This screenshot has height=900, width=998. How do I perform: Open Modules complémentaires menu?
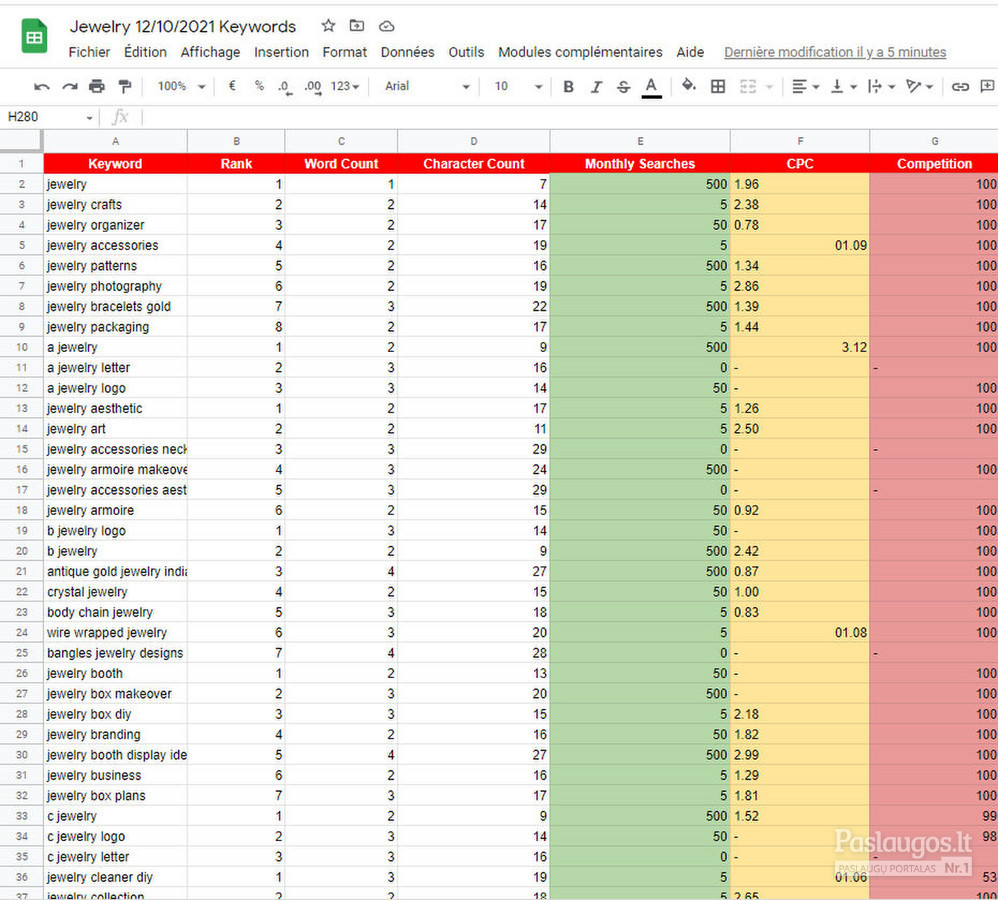pos(580,52)
